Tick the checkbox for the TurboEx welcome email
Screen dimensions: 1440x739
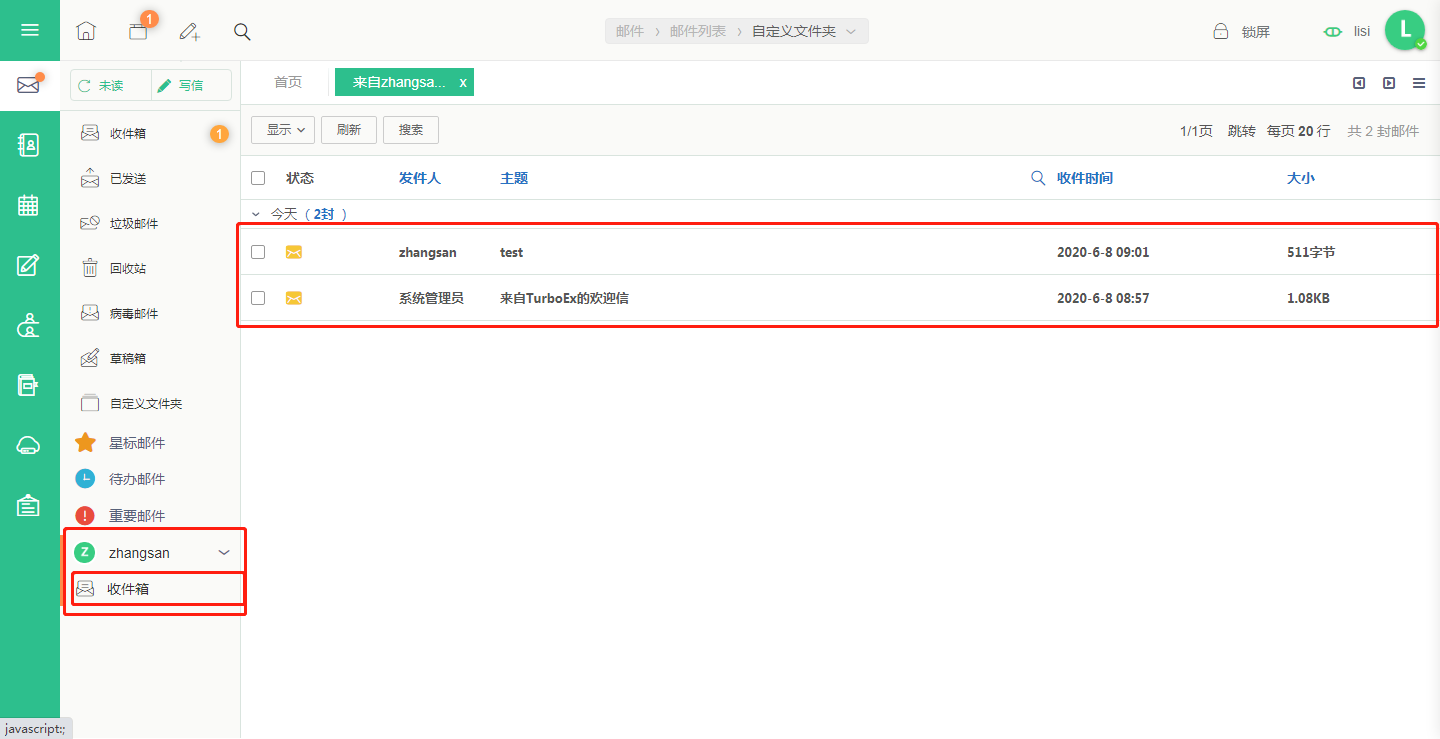tap(258, 298)
